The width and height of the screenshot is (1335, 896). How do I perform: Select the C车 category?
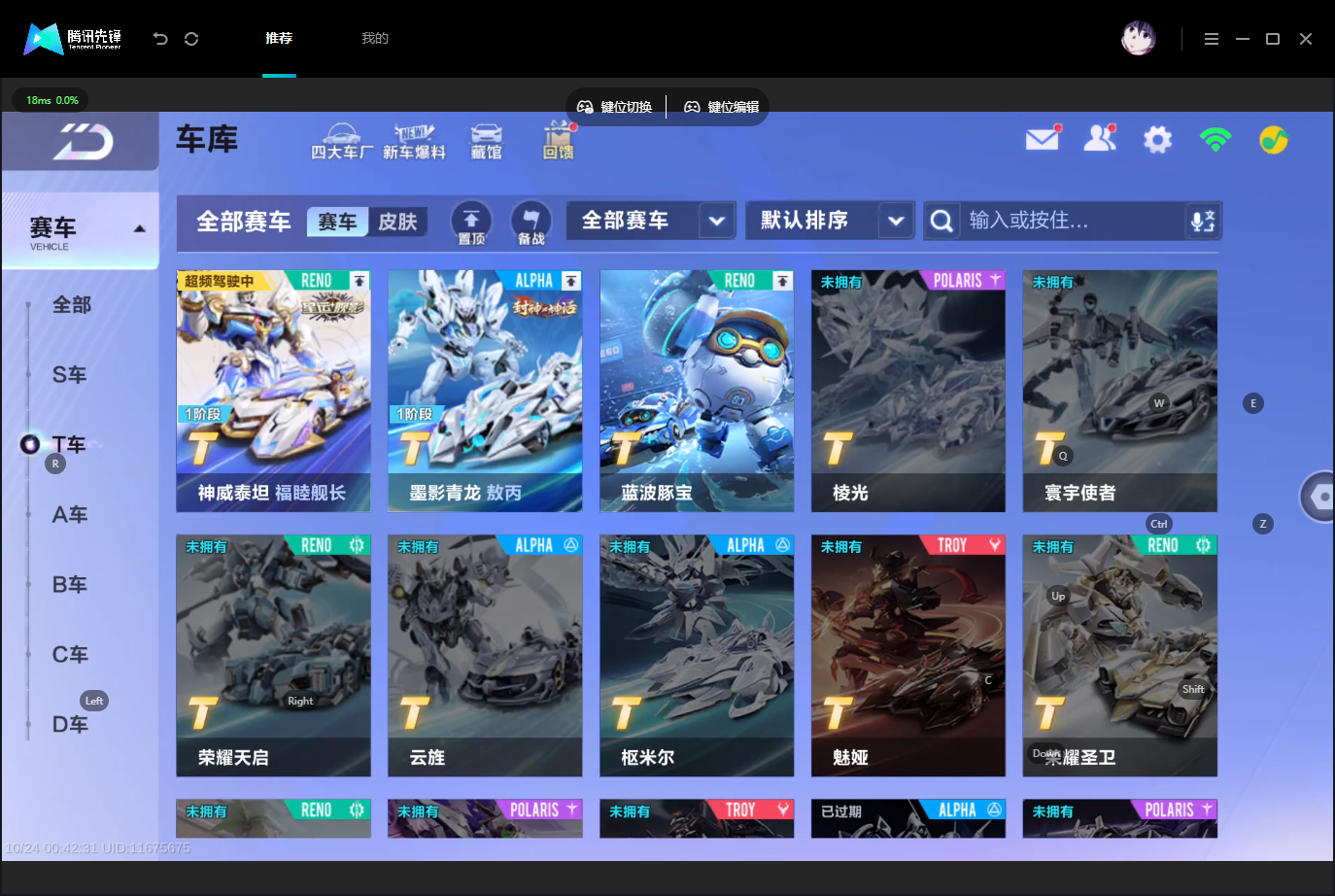[69, 655]
